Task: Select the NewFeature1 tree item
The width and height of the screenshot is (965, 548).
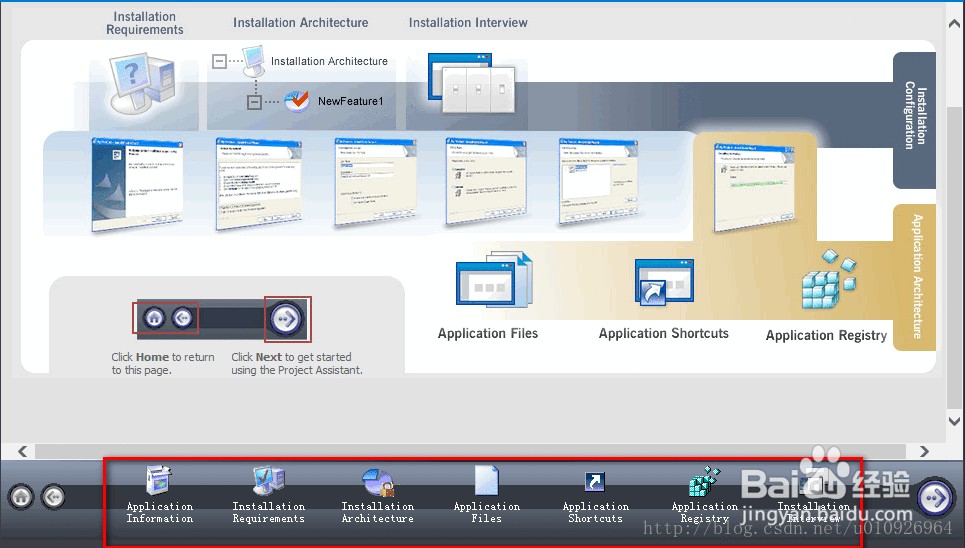Action: [351, 101]
